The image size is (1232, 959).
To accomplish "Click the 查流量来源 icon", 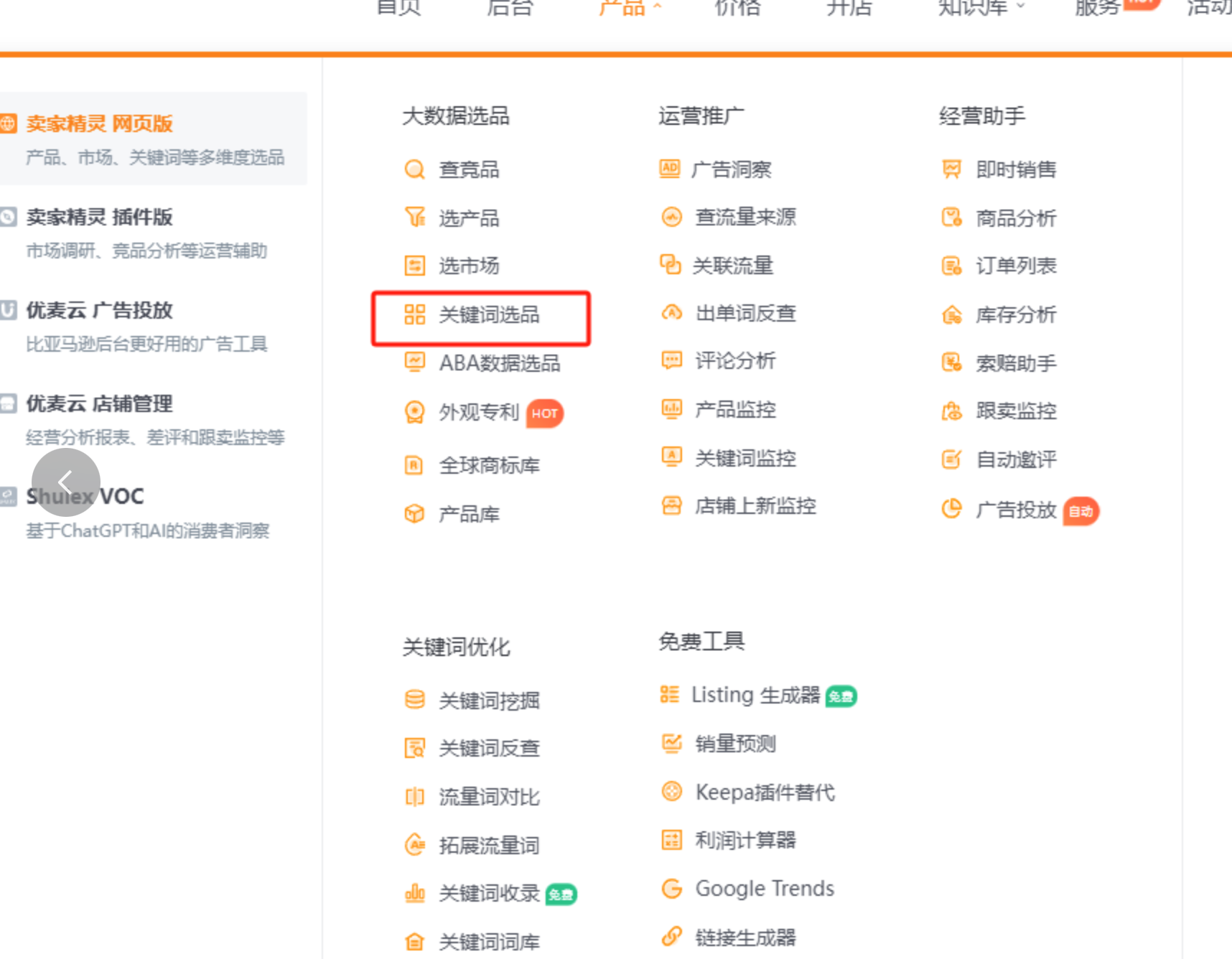I will click(x=671, y=217).
